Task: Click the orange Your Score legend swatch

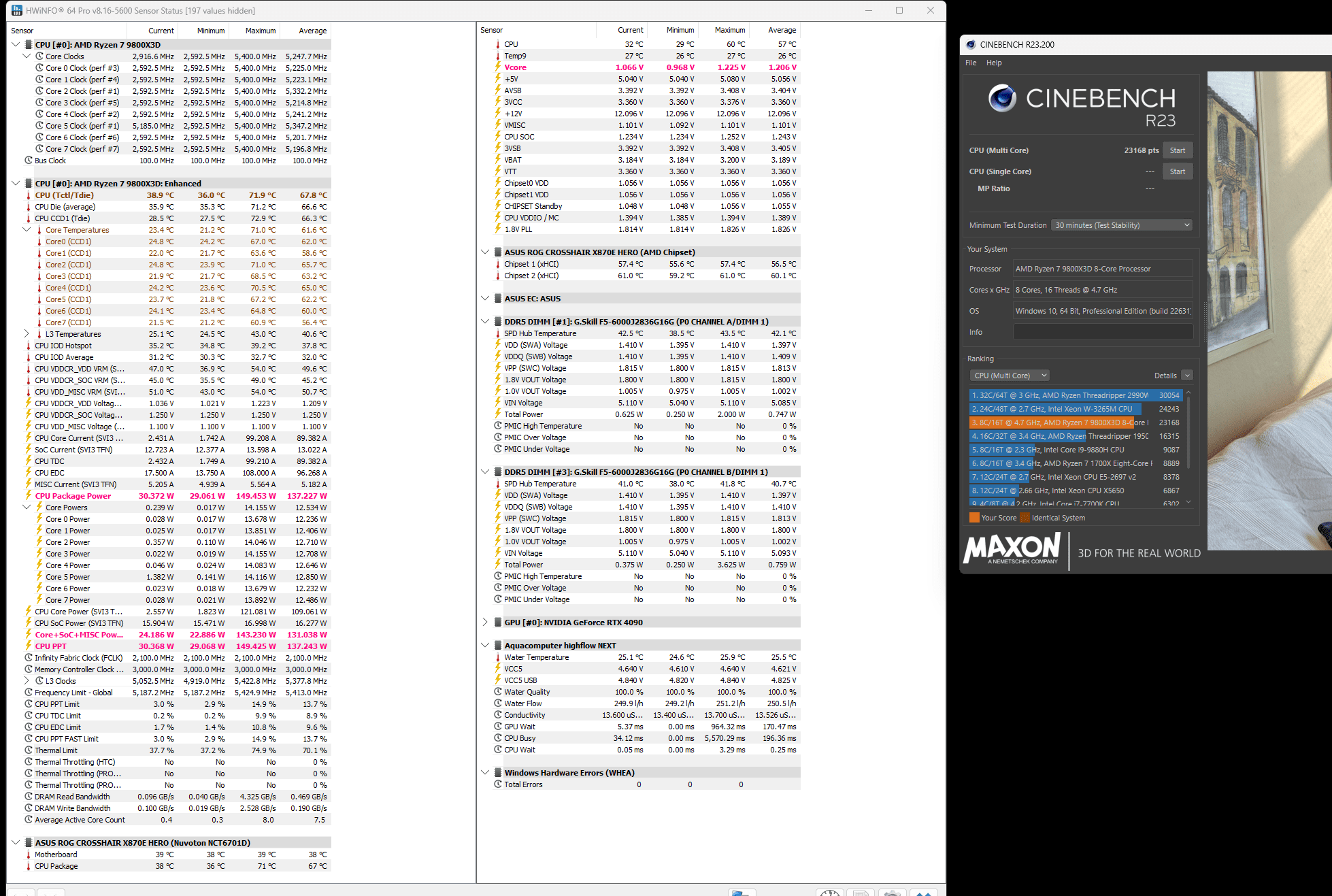Action: pyautogui.click(x=974, y=518)
